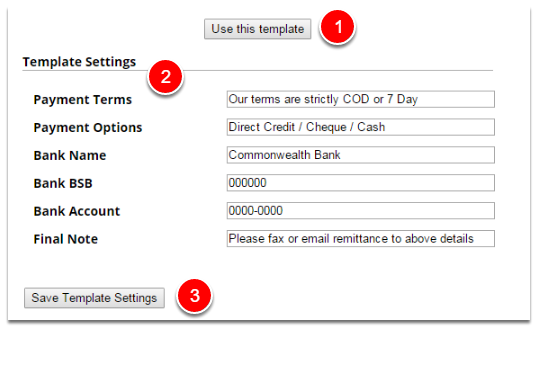The height and width of the screenshot is (365, 538).
Task: Click into the Bank BSB field
Action: pos(361,182)
